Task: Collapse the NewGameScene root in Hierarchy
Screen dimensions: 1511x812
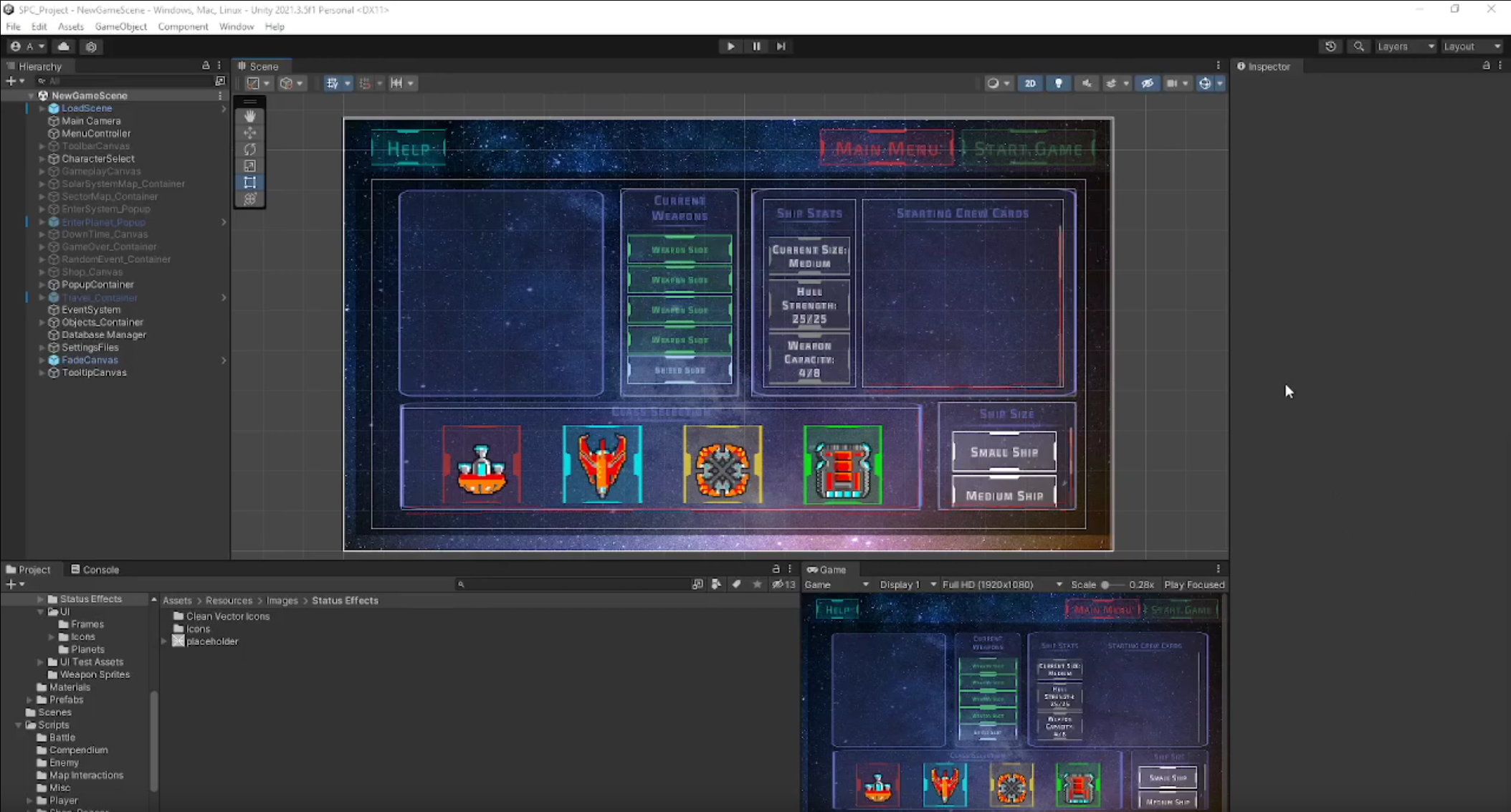Action: (x=32, y=95)
